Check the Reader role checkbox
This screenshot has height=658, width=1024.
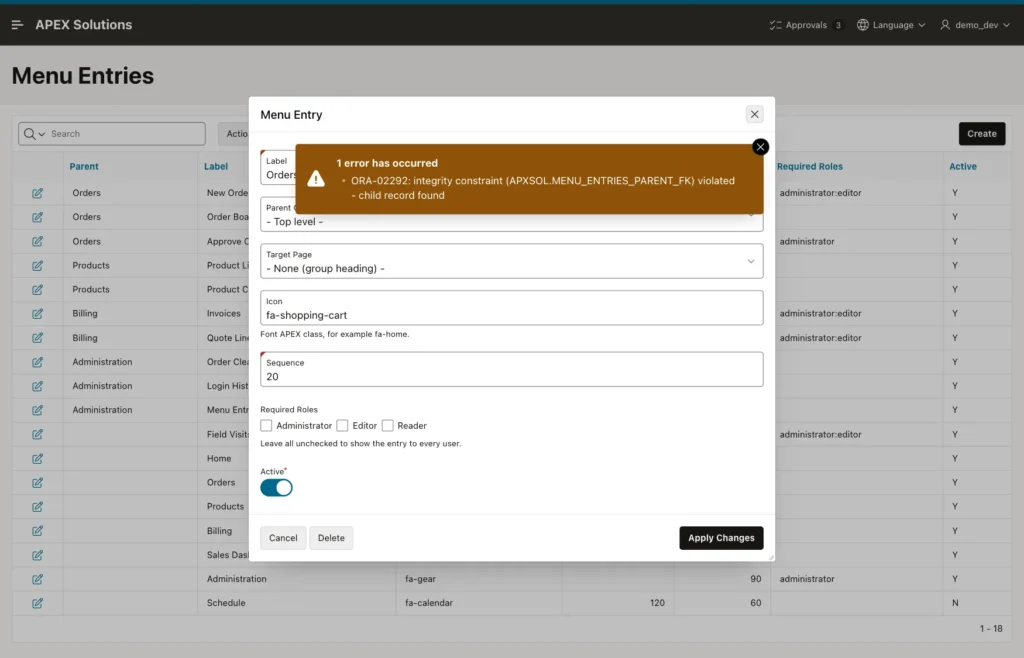[x=387, y=426]
